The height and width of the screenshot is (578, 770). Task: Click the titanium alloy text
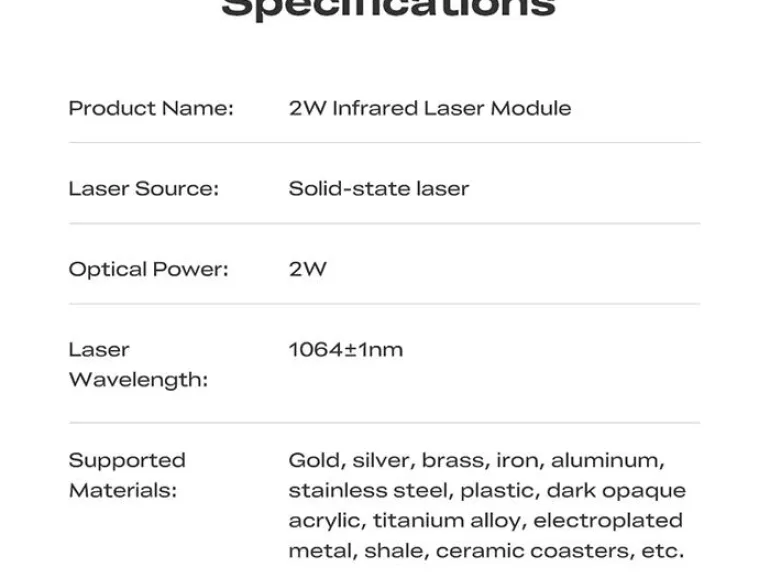pyautogui.click(x=449, y=521)
